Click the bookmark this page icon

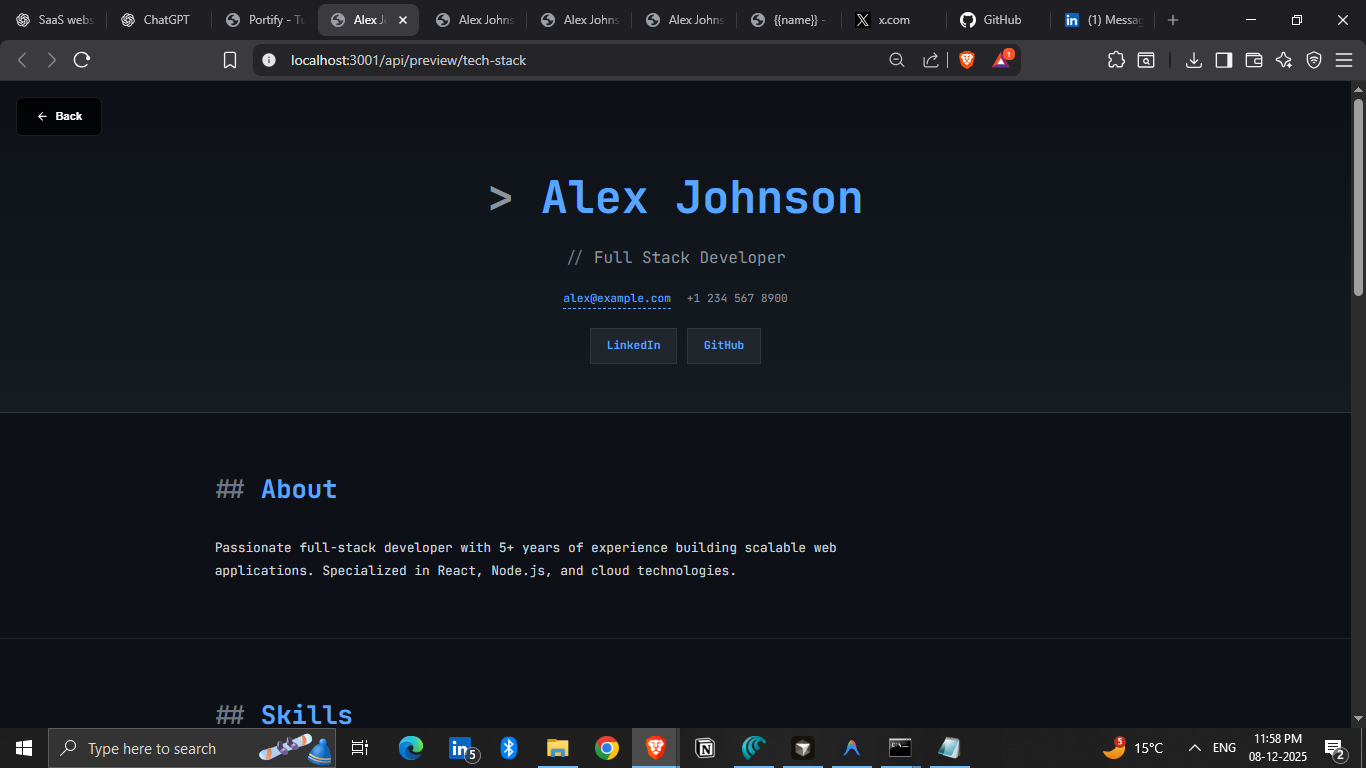click(x=230, y=60)
